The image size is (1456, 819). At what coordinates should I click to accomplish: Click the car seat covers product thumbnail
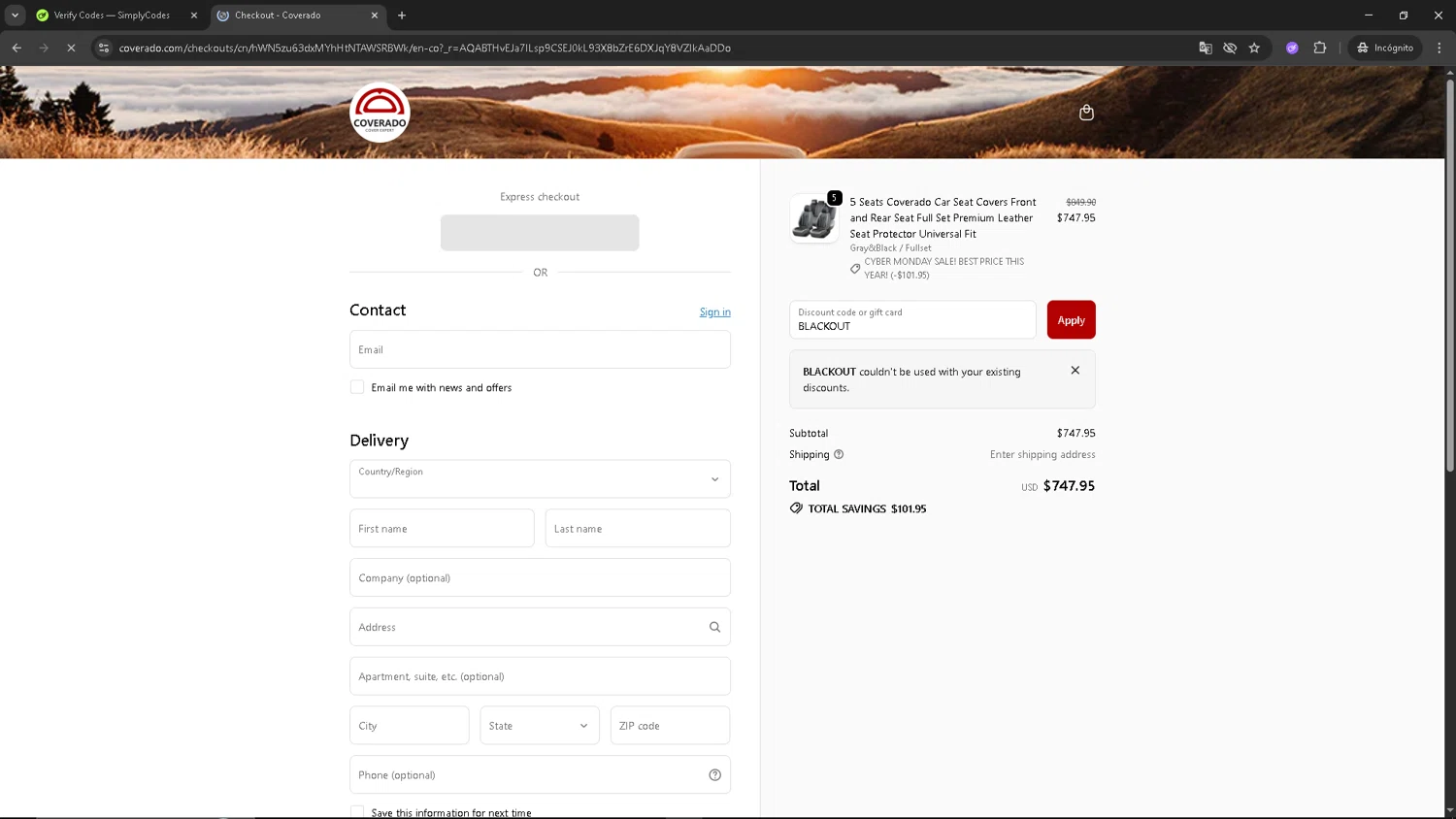tap(814, 218)
